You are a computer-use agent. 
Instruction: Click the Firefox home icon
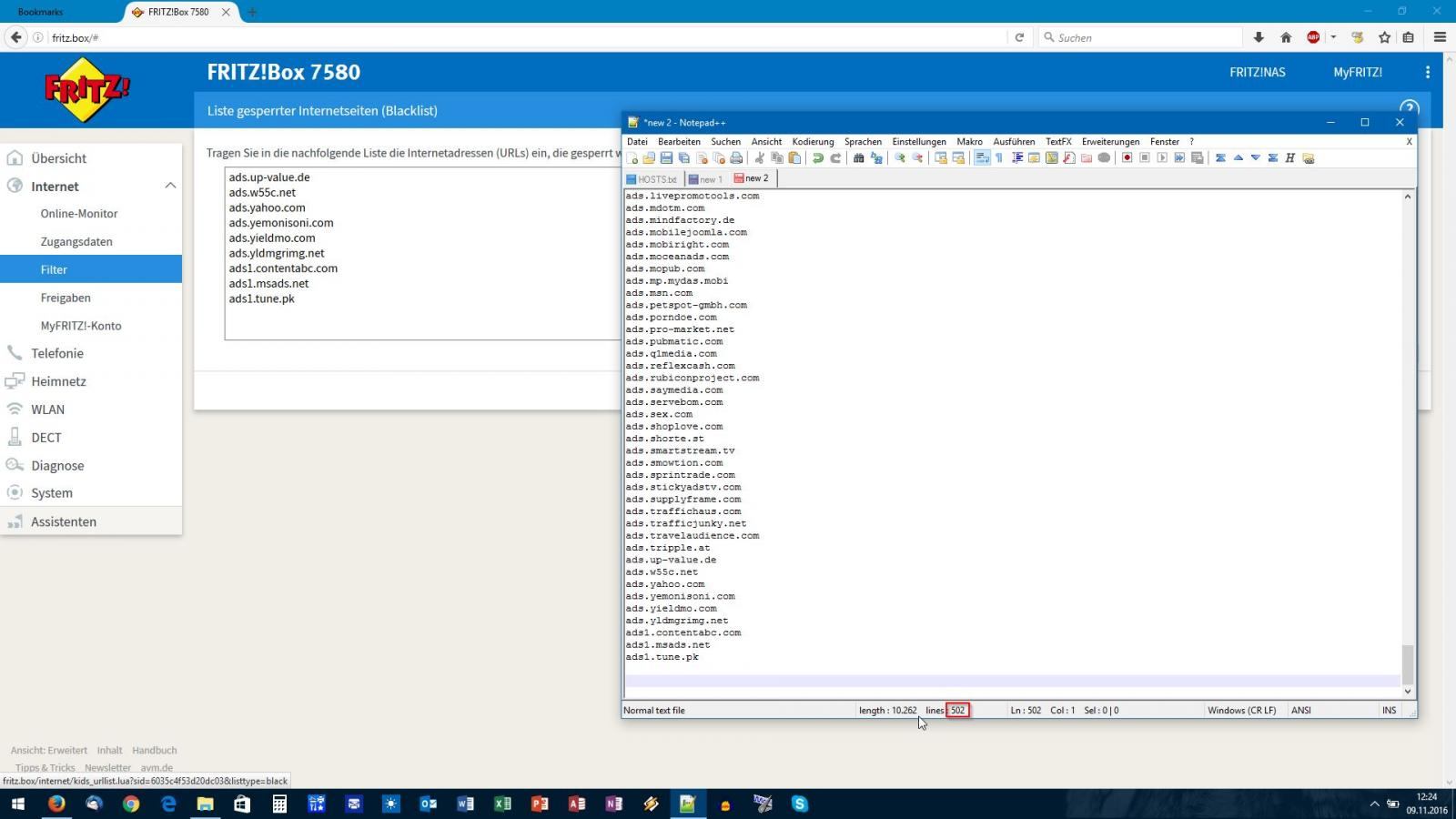(1286, 37)
